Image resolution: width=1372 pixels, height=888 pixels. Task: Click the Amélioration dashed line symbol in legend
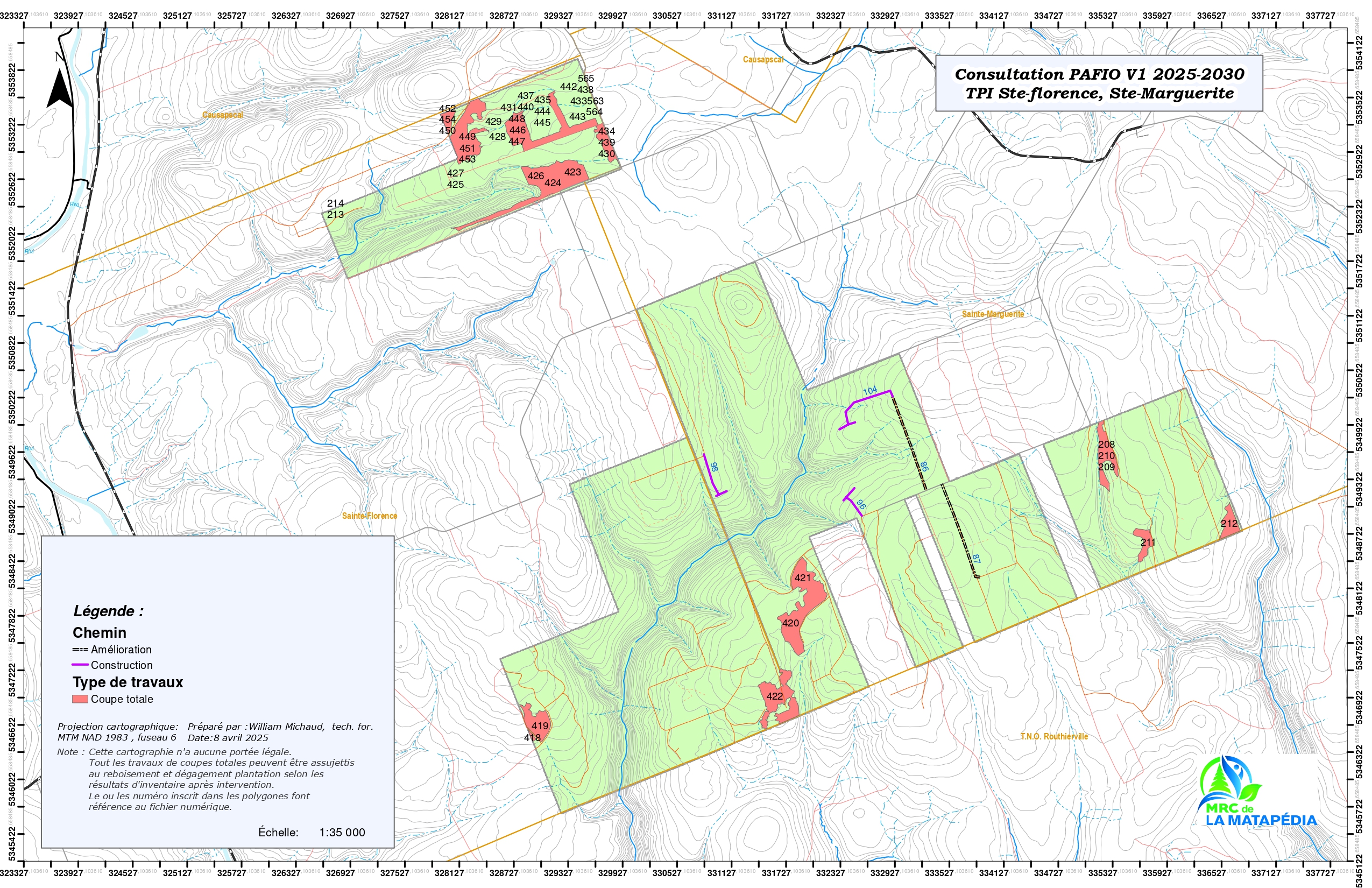[80, 650]
